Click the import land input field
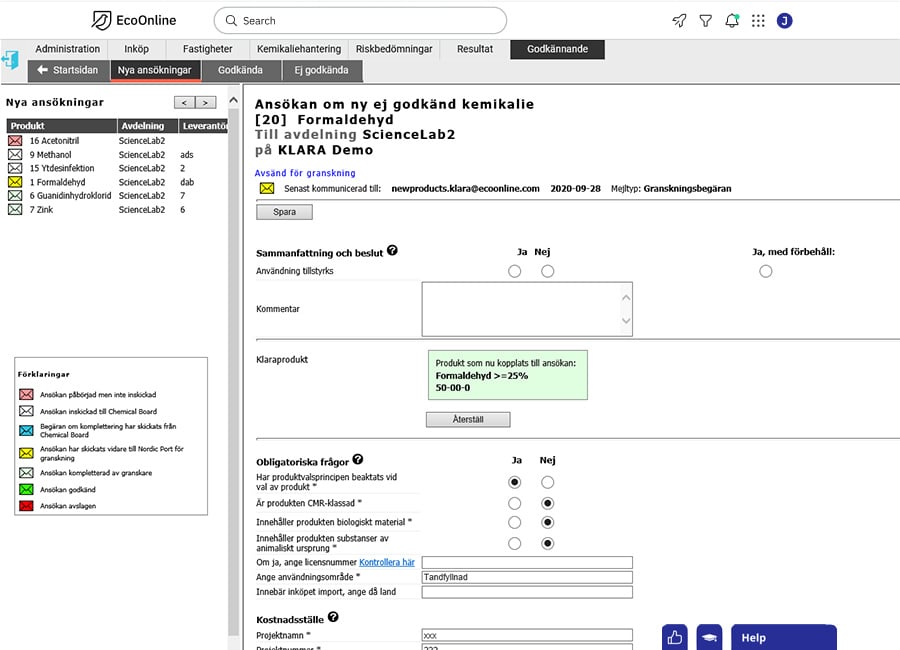 [527, 592]
